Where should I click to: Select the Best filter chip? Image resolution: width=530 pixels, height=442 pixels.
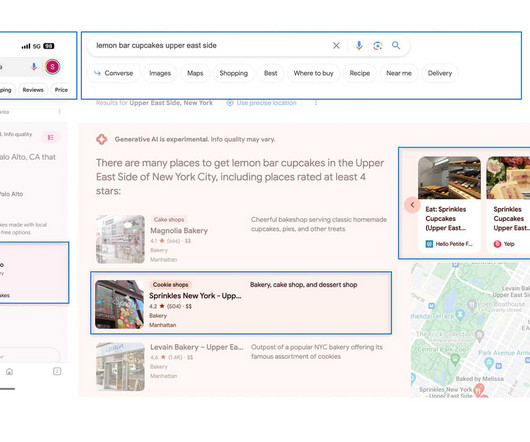click(x=270, y=73)
